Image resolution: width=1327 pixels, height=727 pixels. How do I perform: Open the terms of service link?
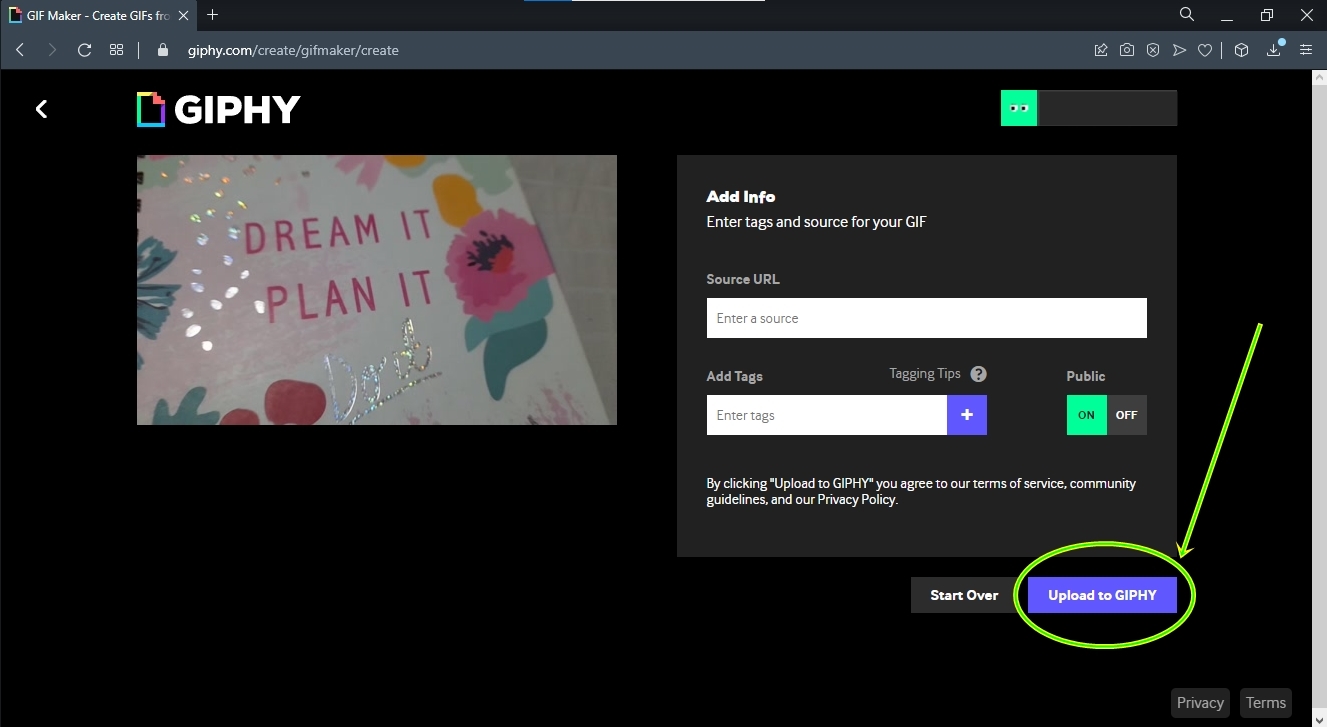1018,483
